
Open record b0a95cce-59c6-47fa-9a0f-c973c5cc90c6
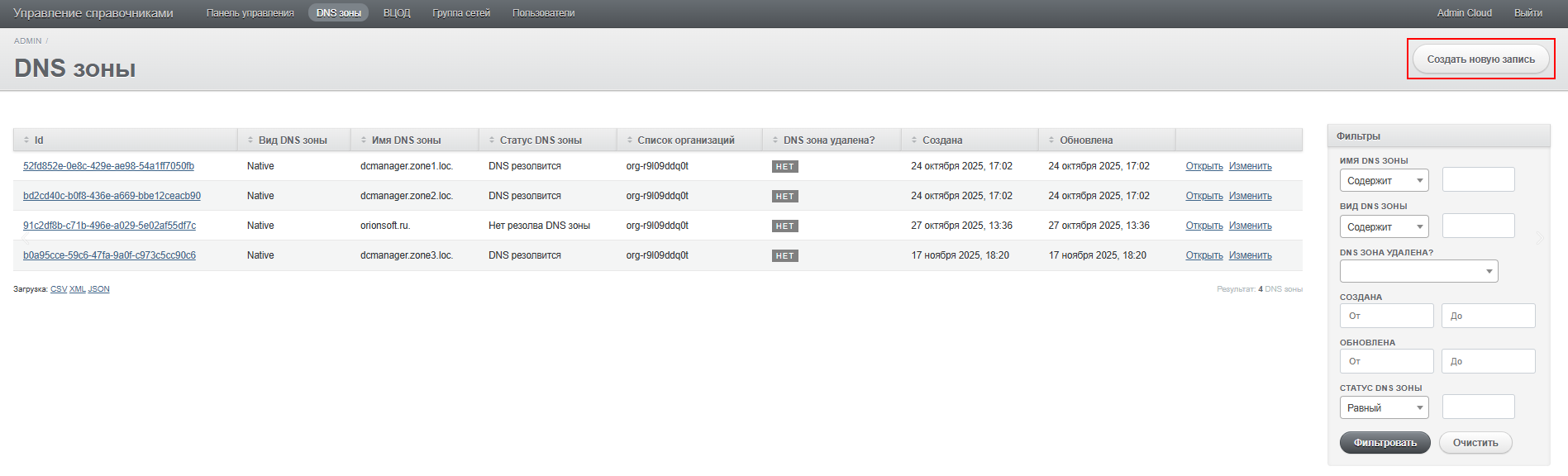[109, 255]
